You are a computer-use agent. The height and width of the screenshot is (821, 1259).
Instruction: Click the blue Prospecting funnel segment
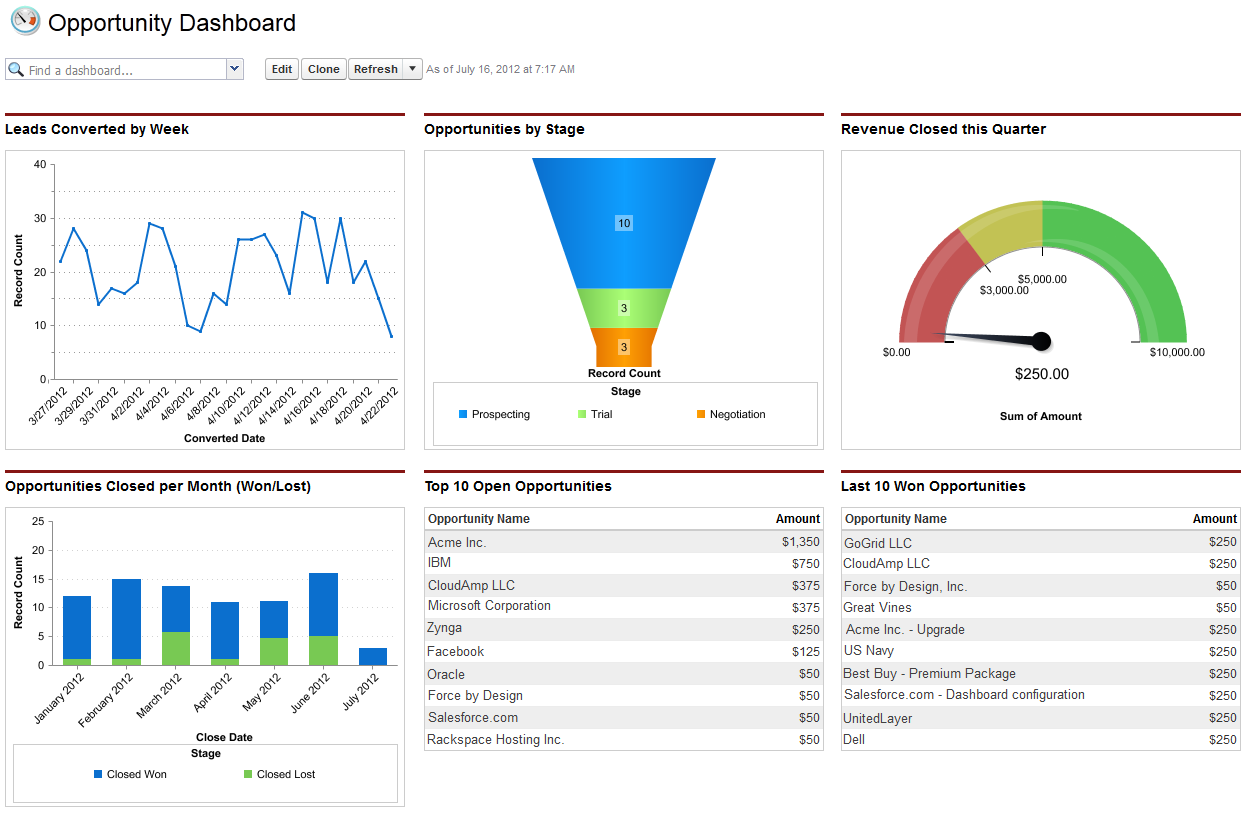pos(624,223)
